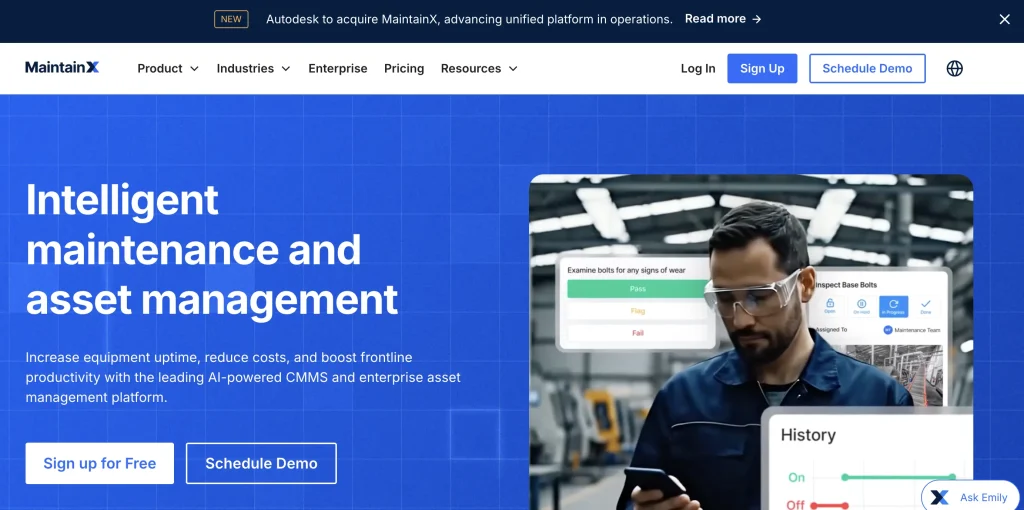
Task: Click Schedule Demo in the hero section
Action: coord(261,464)
